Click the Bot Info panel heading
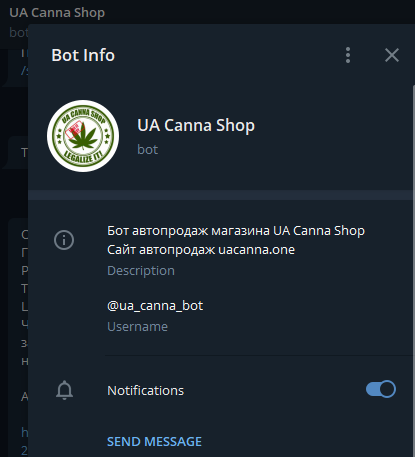Viewport: 415px width, 457px height. click(x=83, y=55)
